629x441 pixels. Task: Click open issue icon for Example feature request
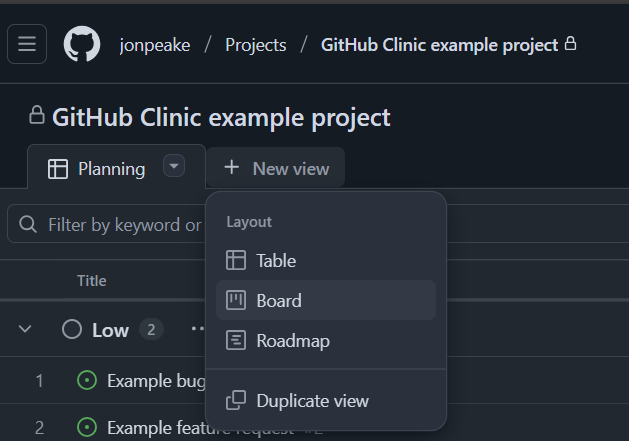tap(87, 427)
